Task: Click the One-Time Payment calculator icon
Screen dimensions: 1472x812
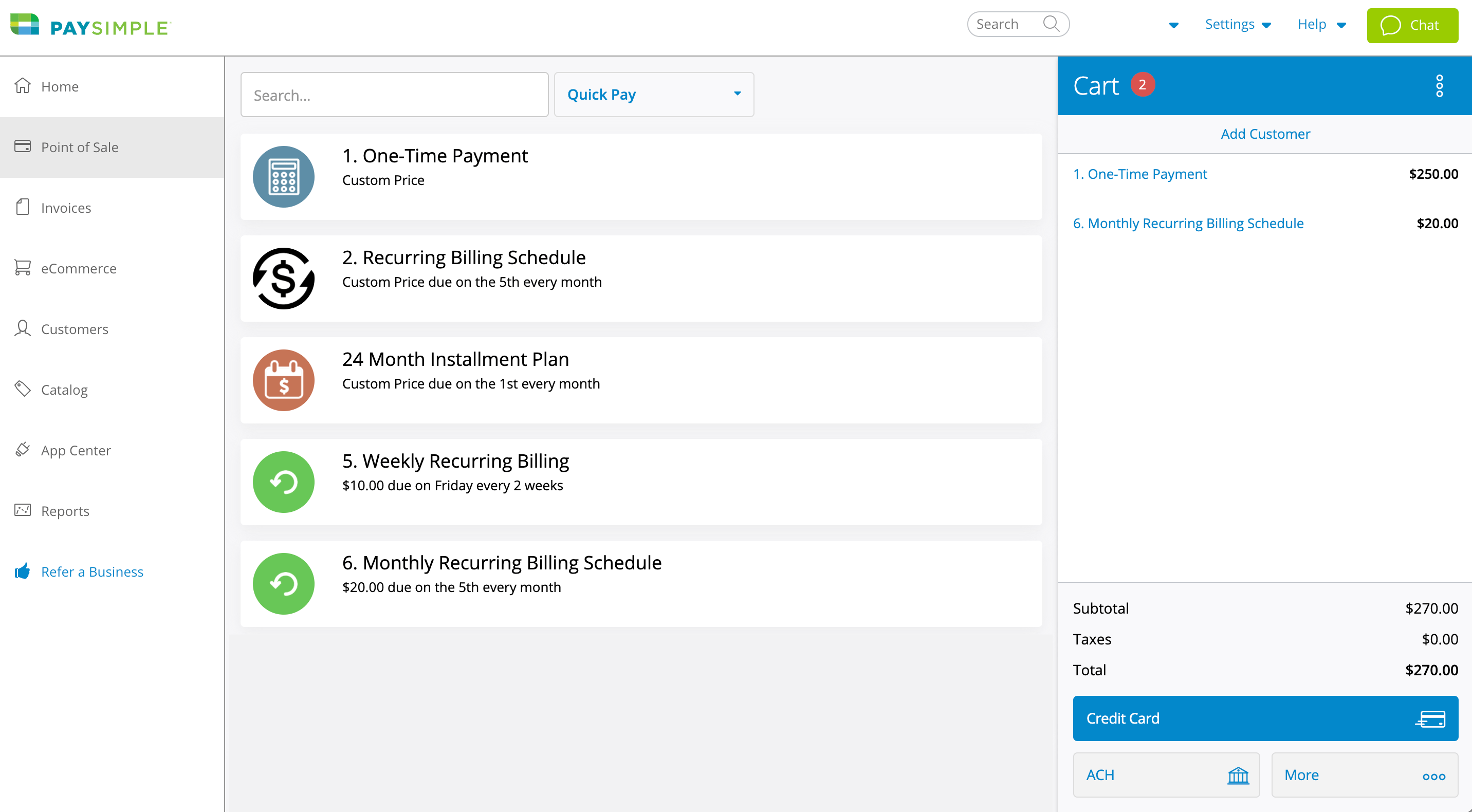Action: pos(283,177)
